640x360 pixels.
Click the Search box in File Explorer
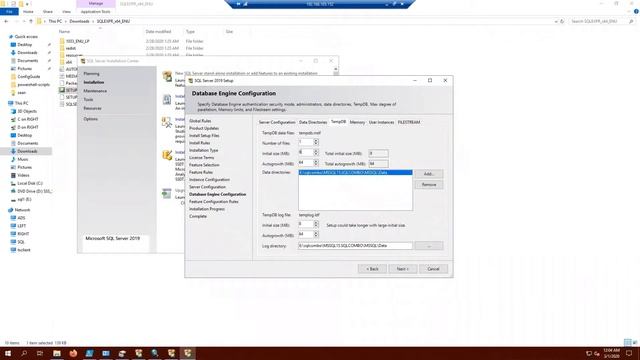pyautogui.click(x=602, y=21)
